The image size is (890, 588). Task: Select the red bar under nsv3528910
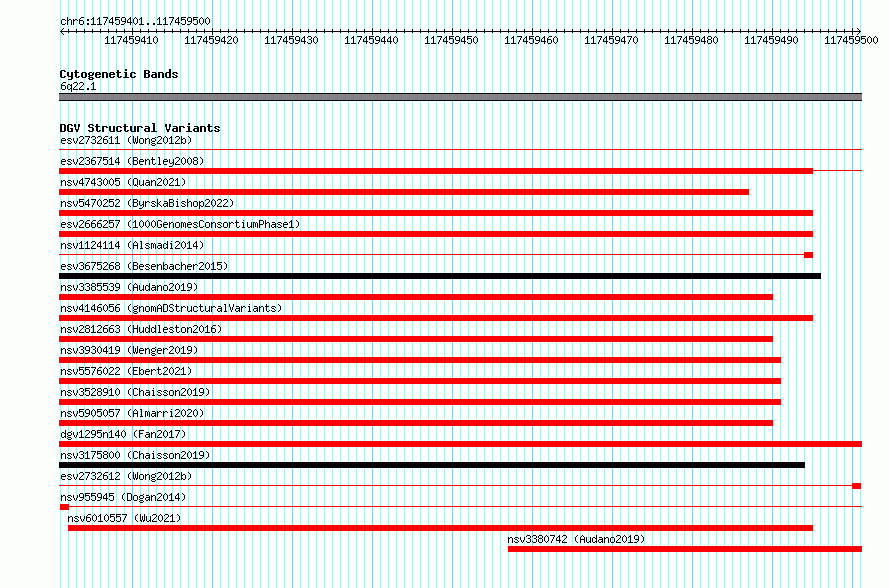point(420,402)
